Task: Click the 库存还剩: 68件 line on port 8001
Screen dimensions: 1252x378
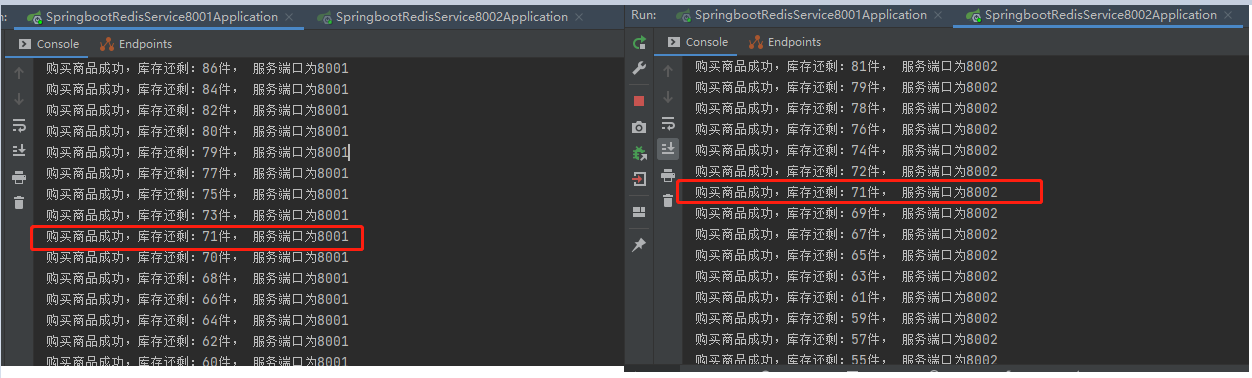Action: coord(197,278)
